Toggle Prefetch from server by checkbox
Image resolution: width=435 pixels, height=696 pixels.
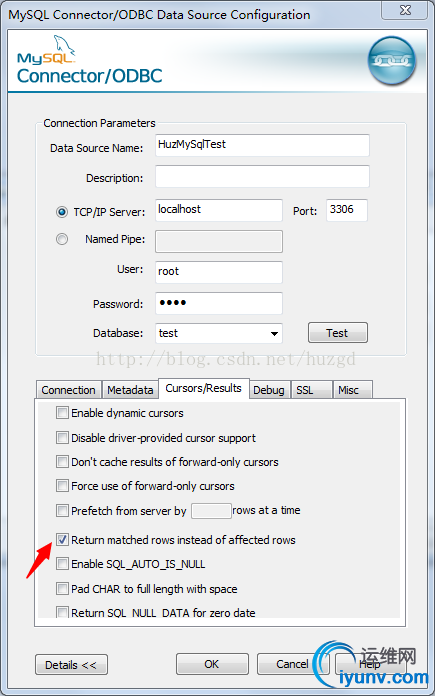coord(62,510)
